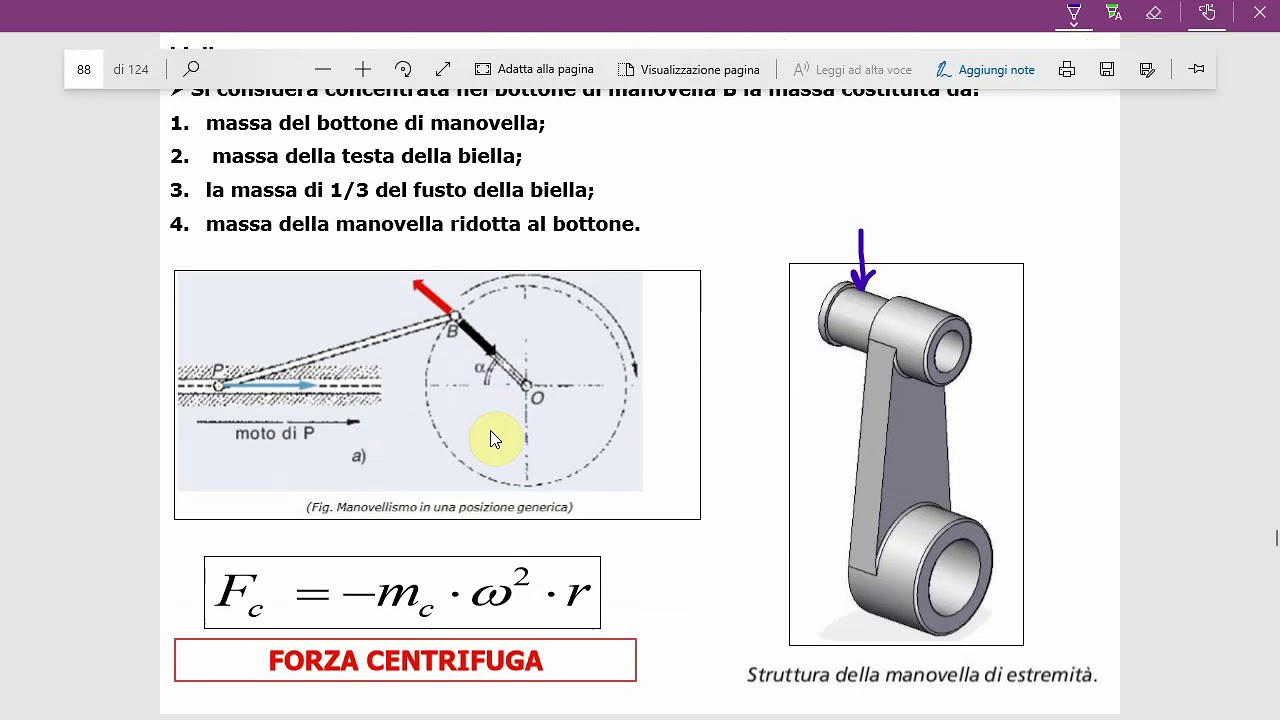Pin the PDF toolbar

1197,69
